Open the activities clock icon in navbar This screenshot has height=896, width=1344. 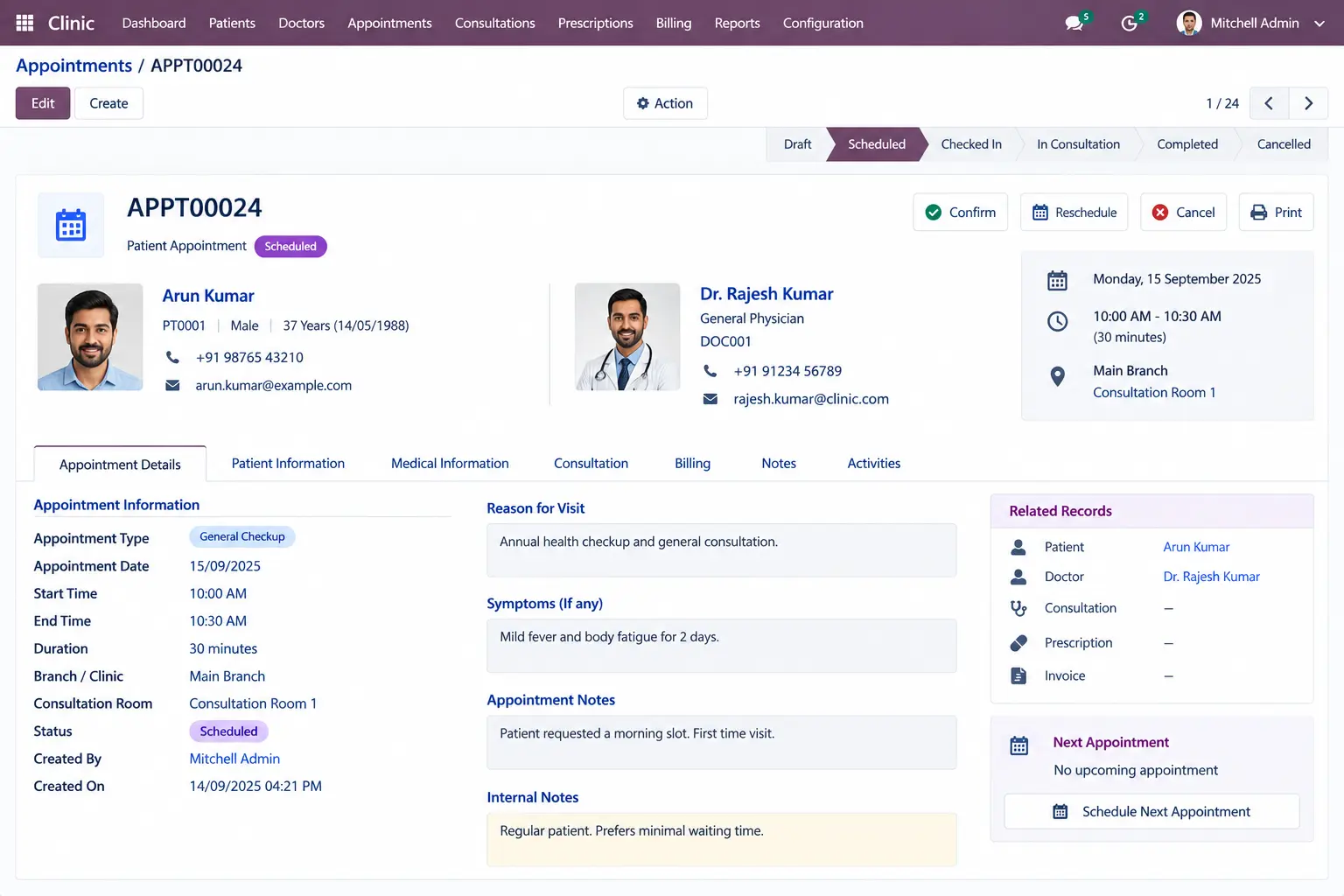pyautogui.click(x=1130, y=24)
